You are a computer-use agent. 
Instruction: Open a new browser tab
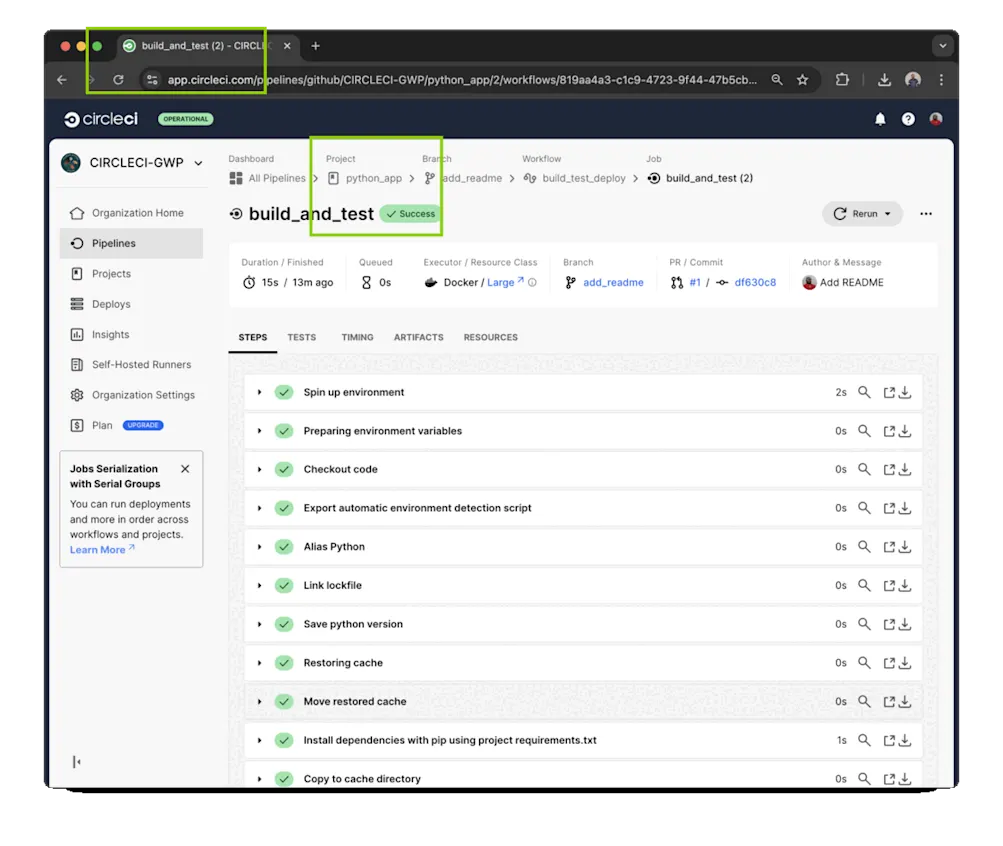pyautogui.click(x=315, y=46)
